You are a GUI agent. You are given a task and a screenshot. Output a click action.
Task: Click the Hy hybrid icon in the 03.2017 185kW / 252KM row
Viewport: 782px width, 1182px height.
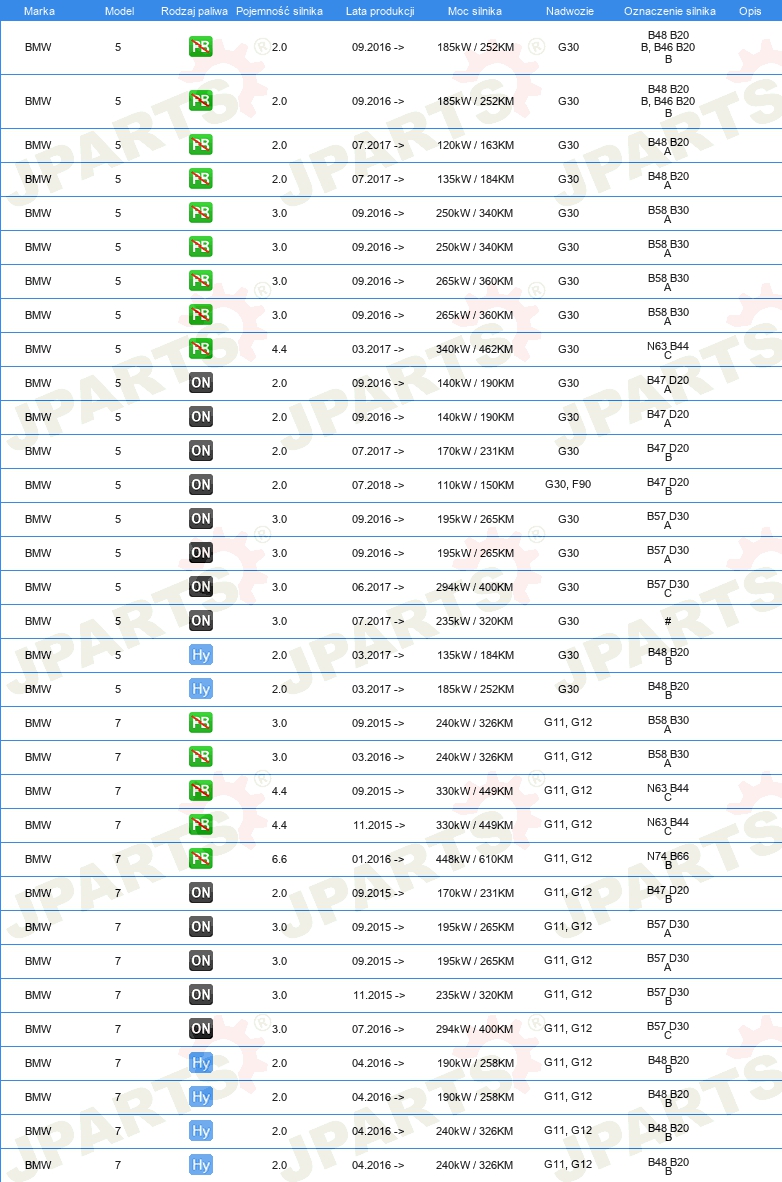(x=201, y=688)
